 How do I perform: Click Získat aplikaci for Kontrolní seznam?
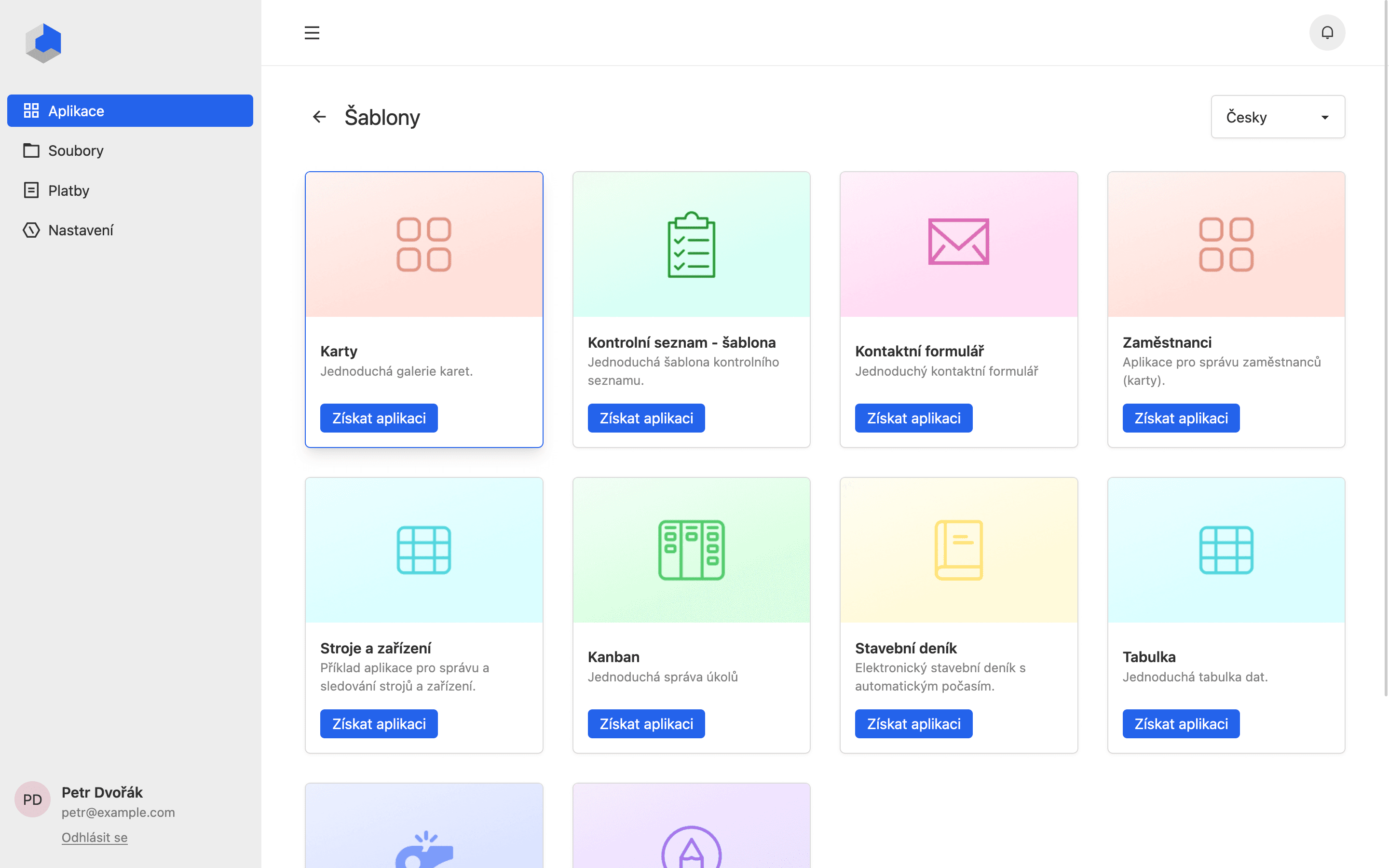(x=646, y=418)
